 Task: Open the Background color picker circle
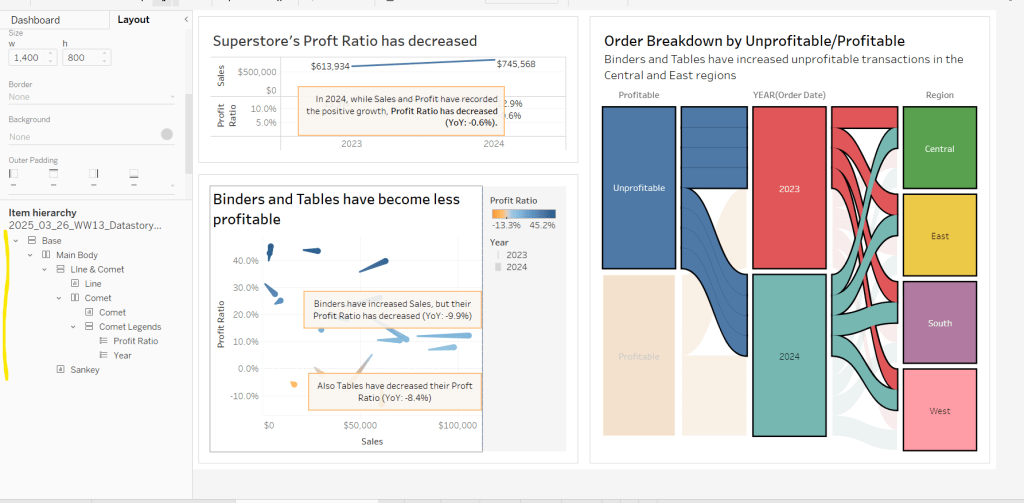(167, 134)
